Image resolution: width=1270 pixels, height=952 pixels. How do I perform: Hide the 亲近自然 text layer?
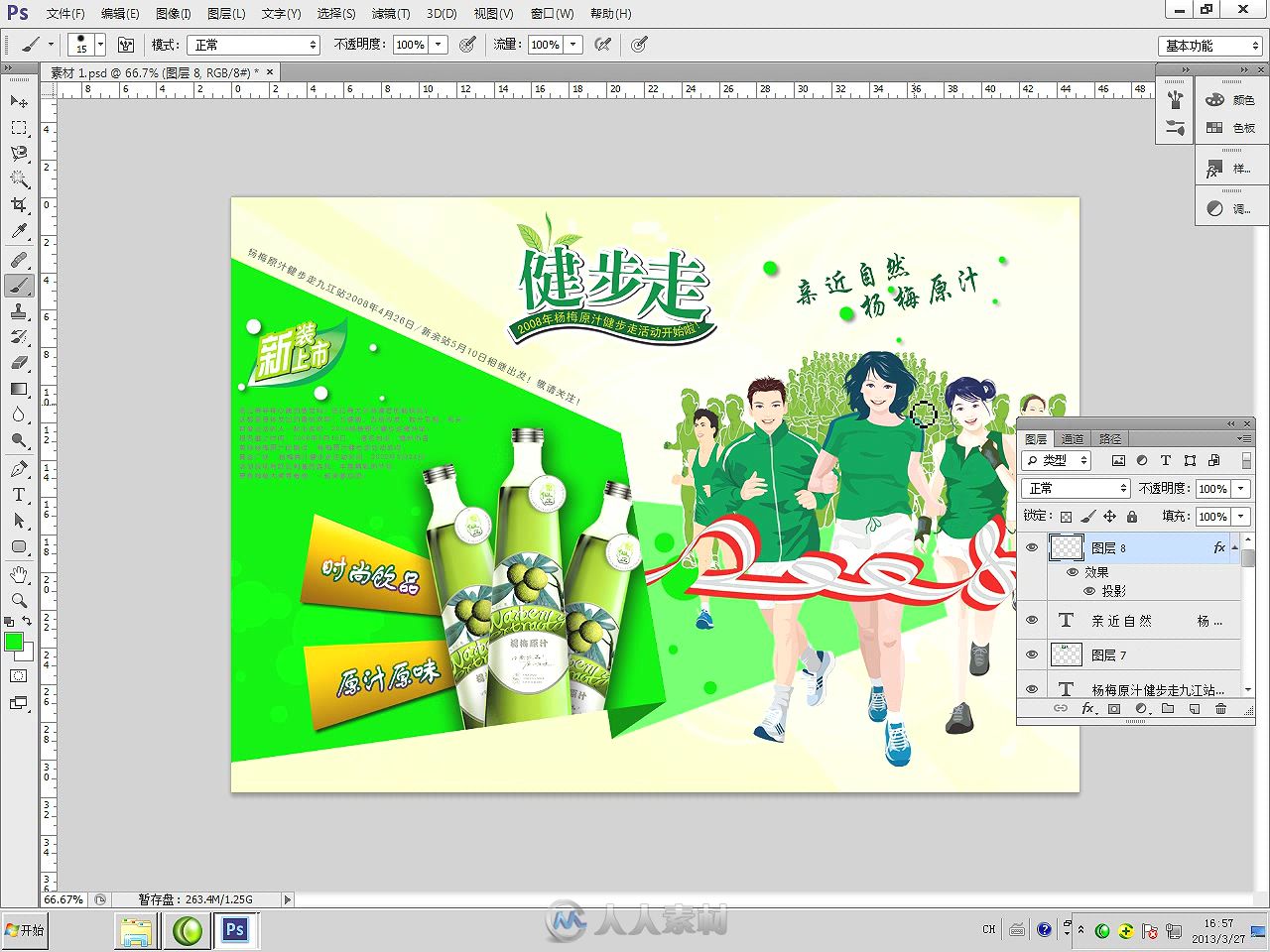[x=1032, y=621]
